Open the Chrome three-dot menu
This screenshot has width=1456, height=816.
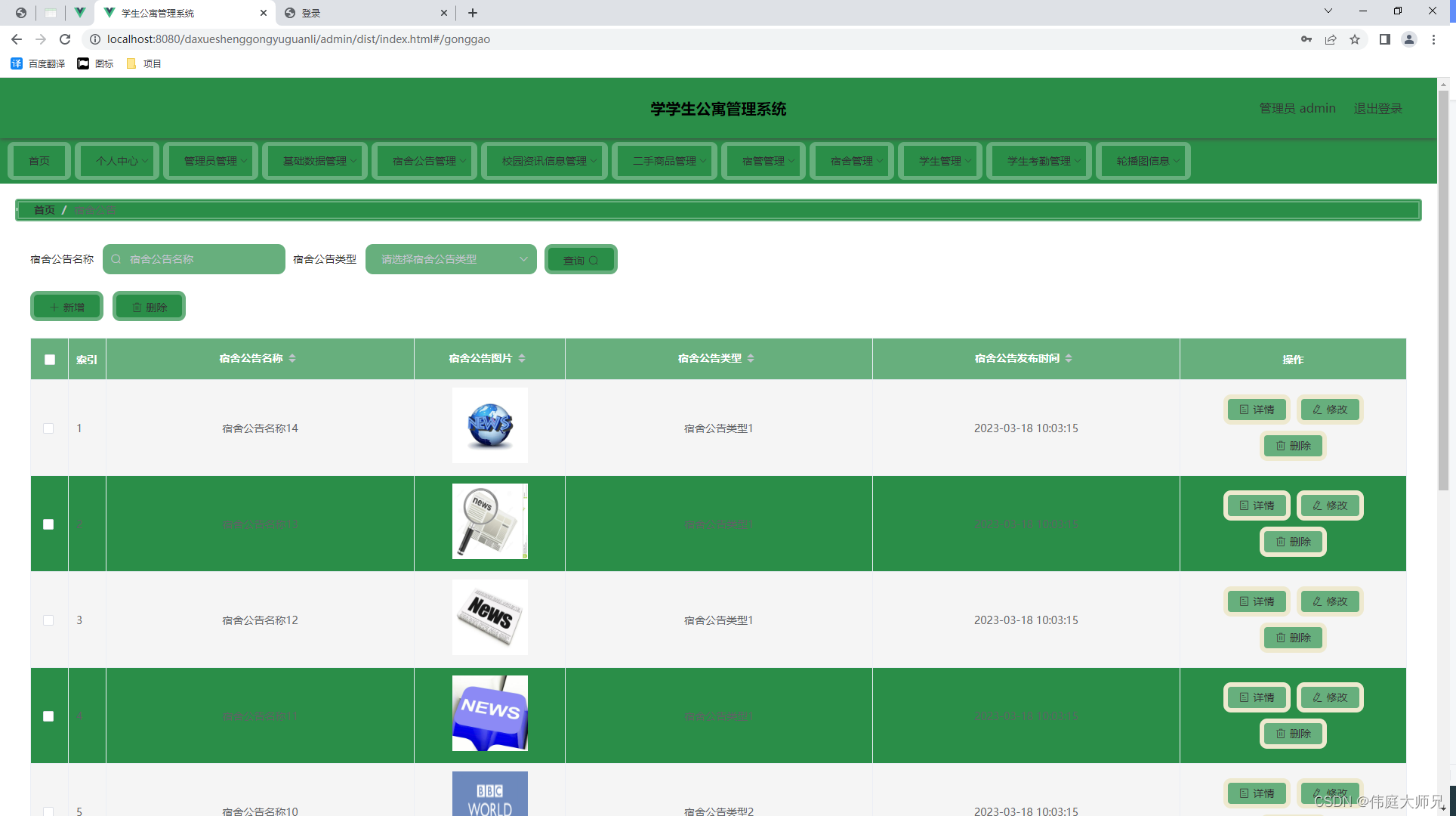point(1433,39)
